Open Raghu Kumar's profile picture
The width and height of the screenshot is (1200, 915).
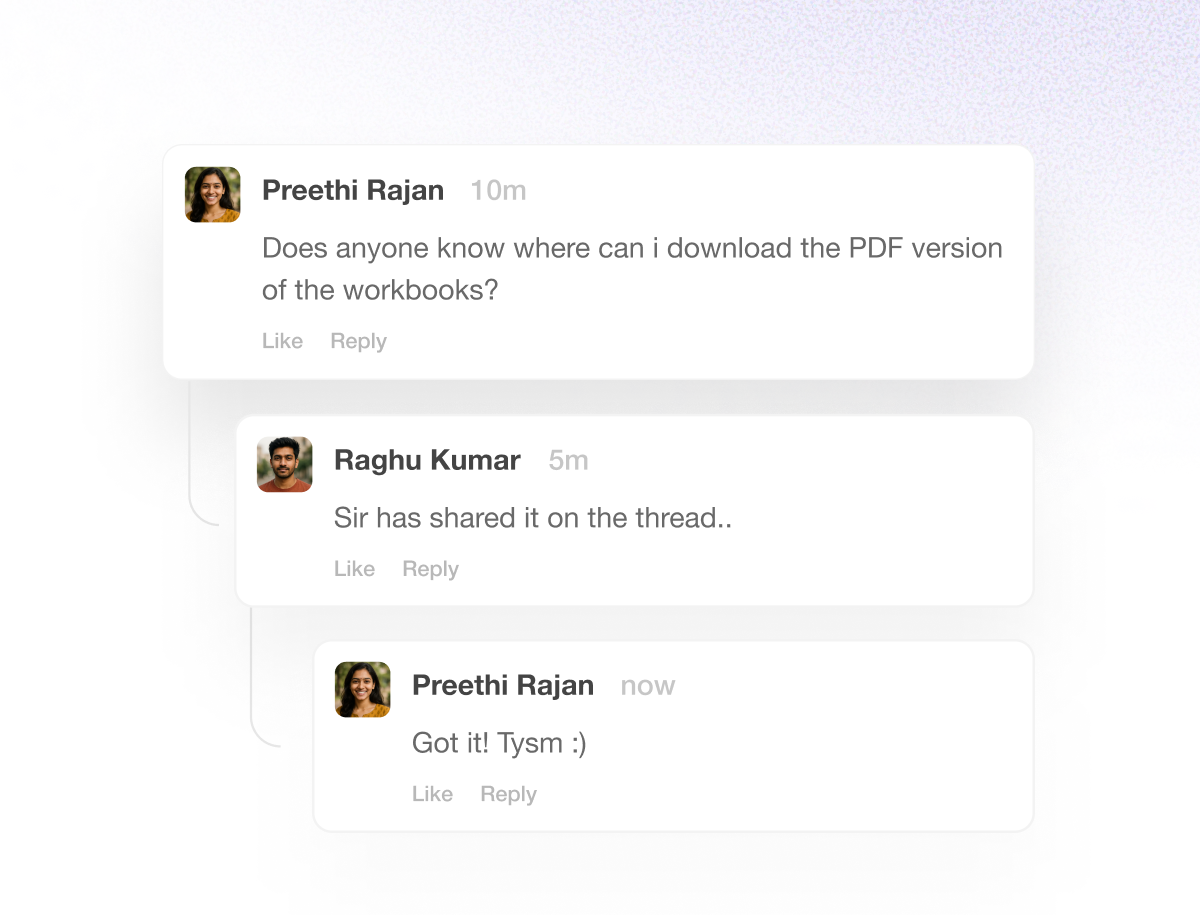click(x=285, y=464)
